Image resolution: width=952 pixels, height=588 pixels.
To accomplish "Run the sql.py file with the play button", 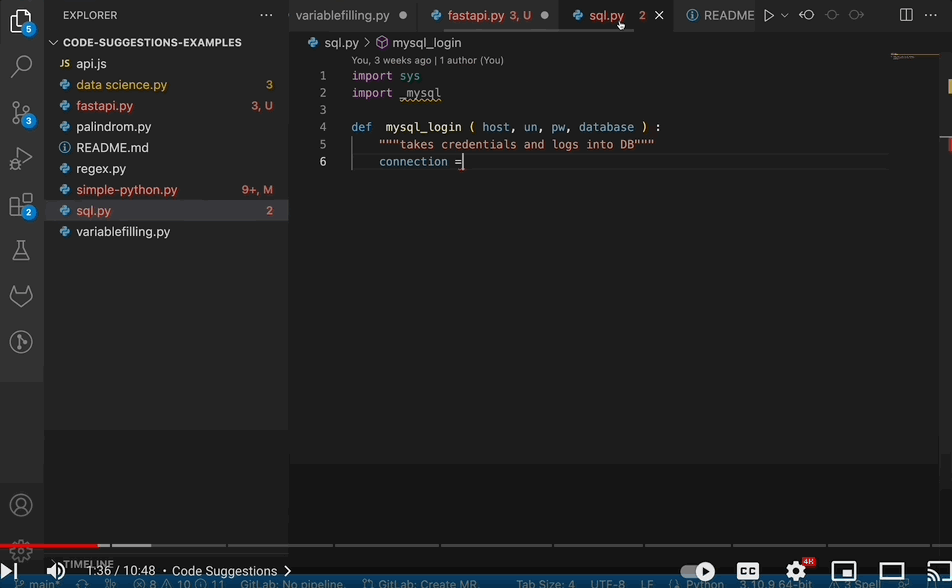I will pyautogui.click(x=769, y=15).
